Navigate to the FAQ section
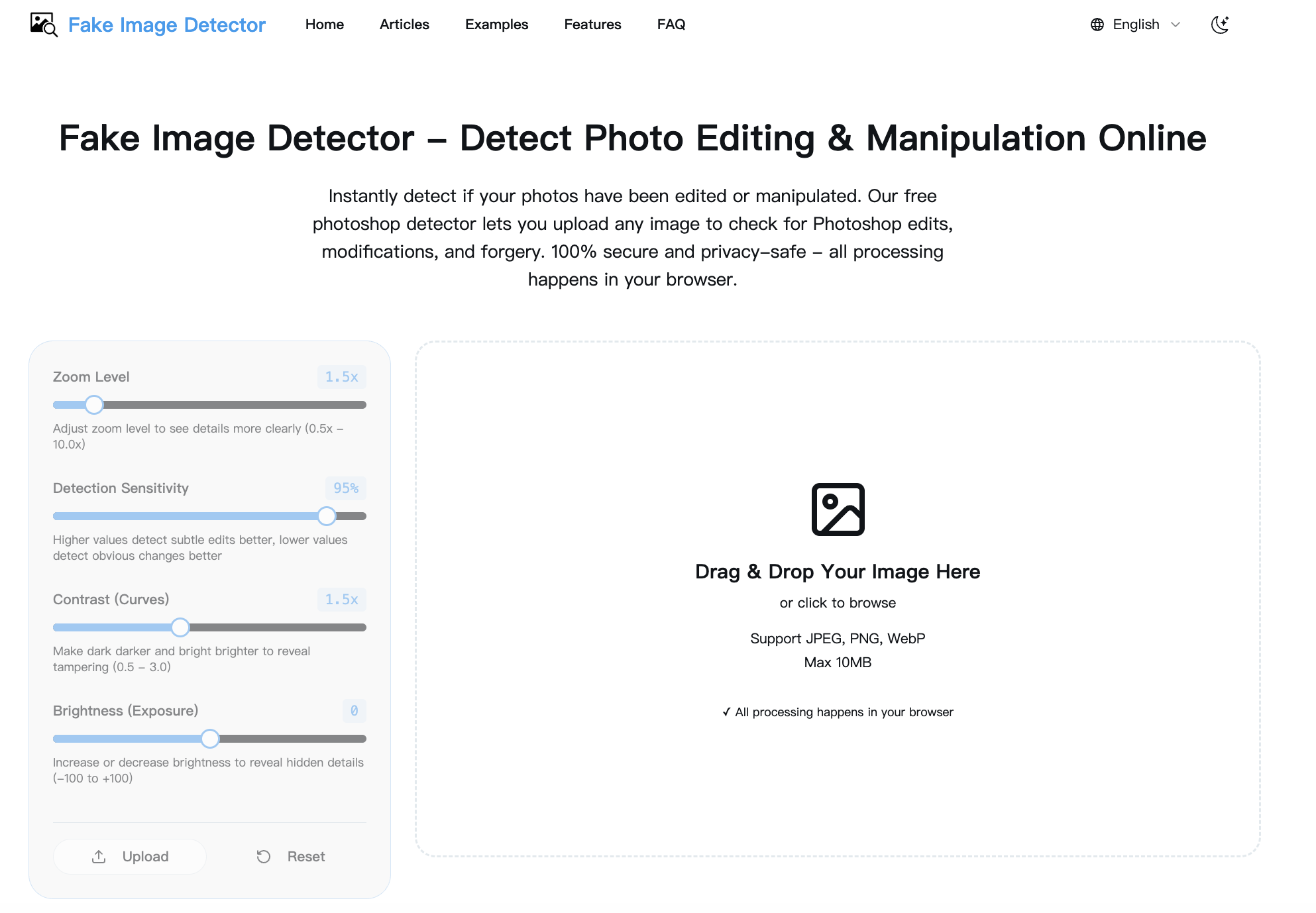 click(671, 24)
